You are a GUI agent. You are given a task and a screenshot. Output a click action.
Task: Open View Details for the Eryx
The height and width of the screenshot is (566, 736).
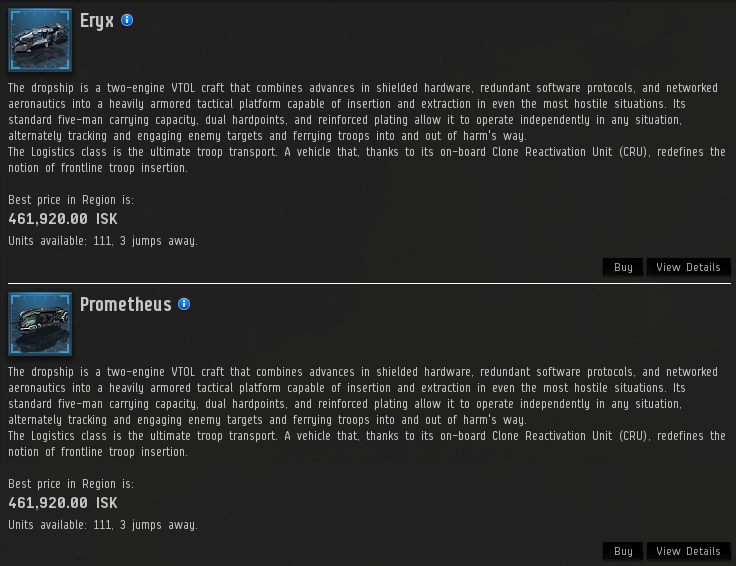point(688,267)
